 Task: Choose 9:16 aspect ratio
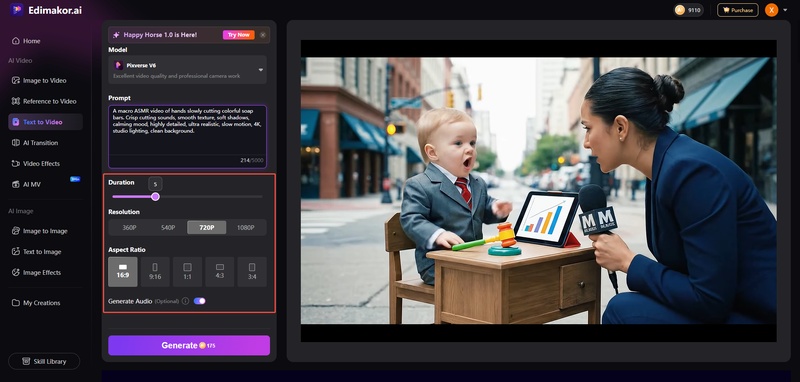point(155,272)
